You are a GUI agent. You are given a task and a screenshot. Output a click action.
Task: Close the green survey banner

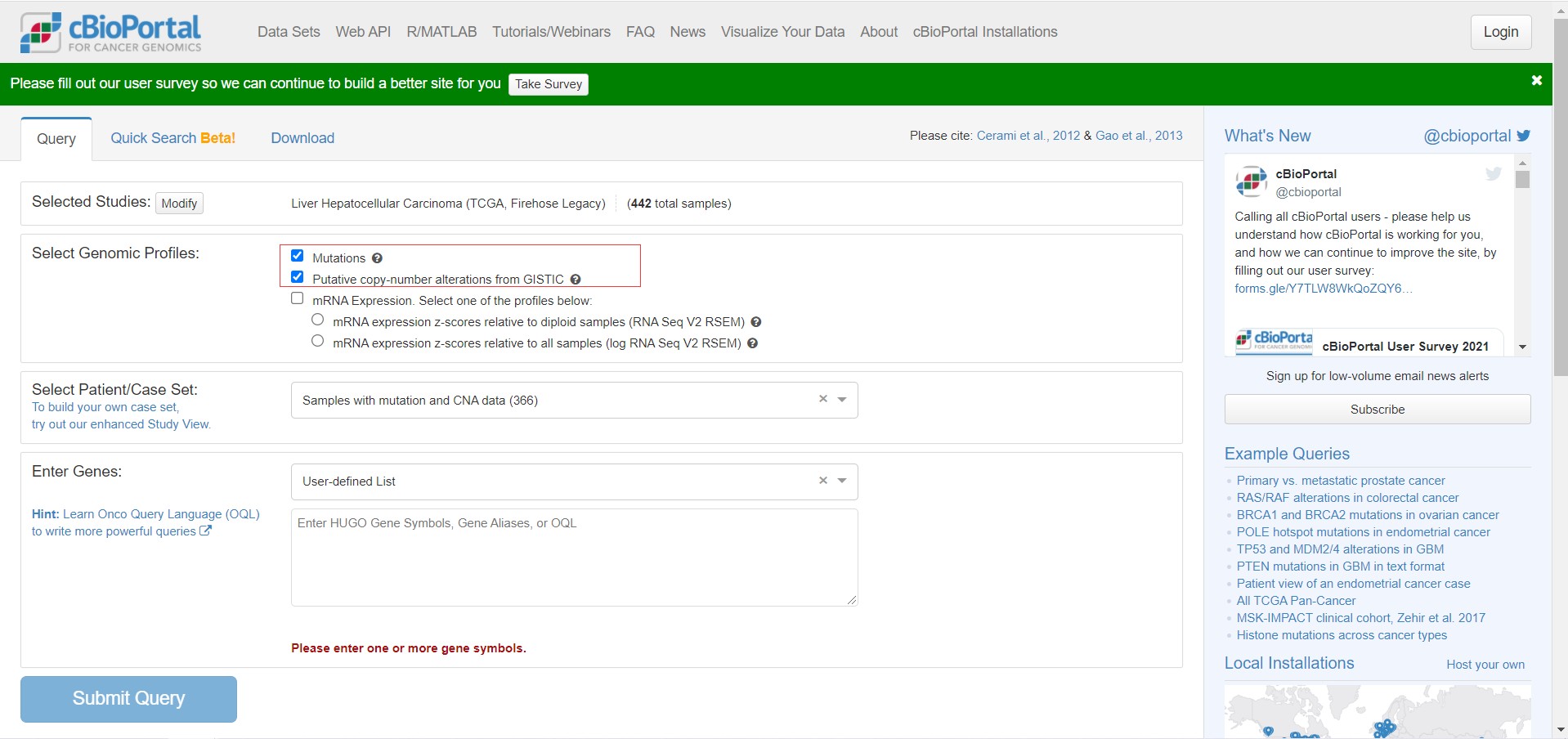click(x=1536, y=80)
